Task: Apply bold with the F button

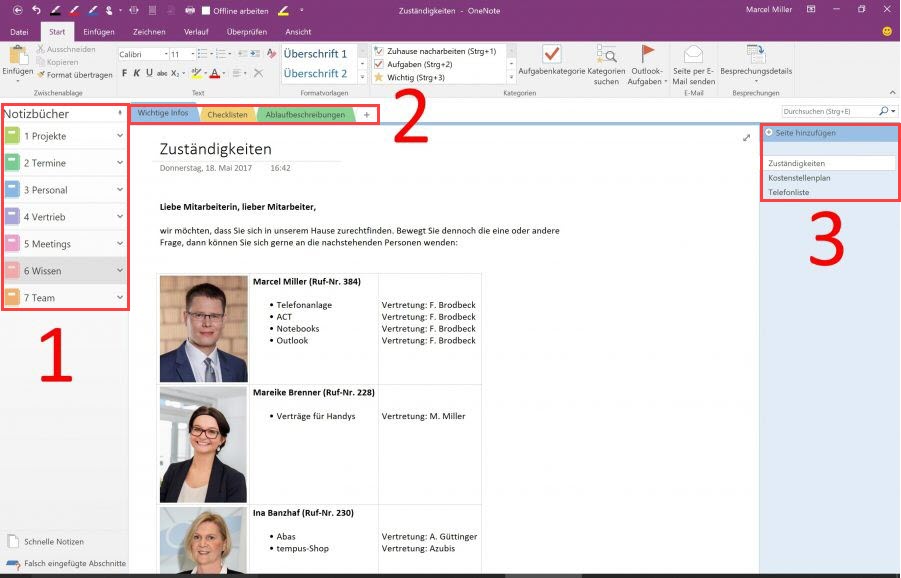Action: coord(124,73)
